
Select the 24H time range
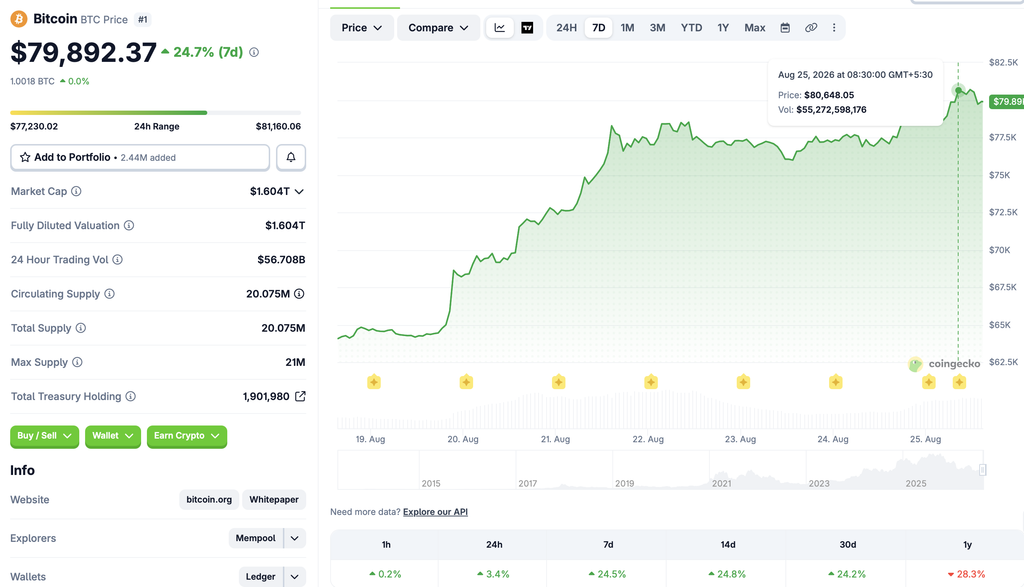566,27
